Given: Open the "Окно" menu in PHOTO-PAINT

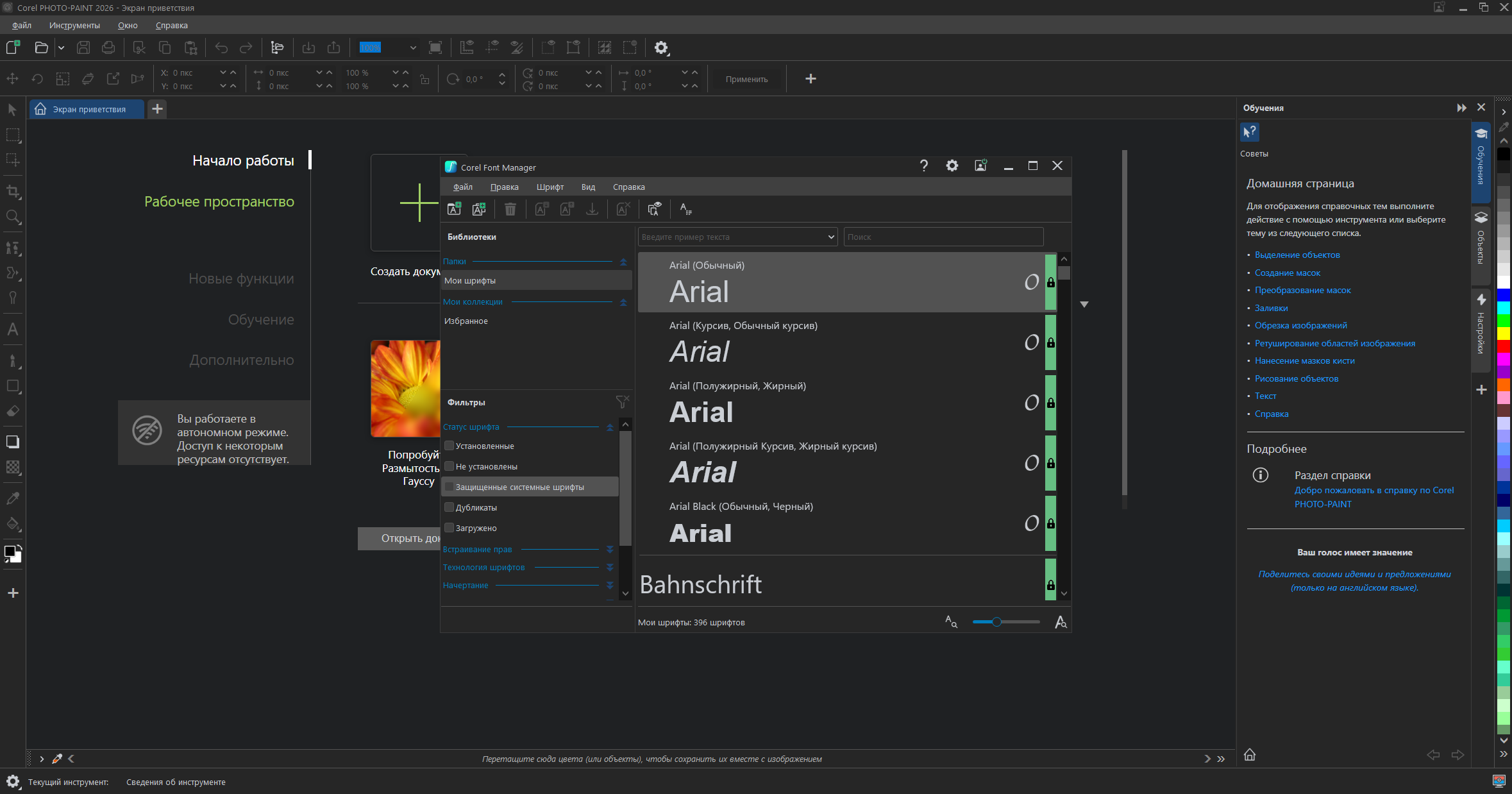Looking at the screenshot, I should tap(128, 26).
